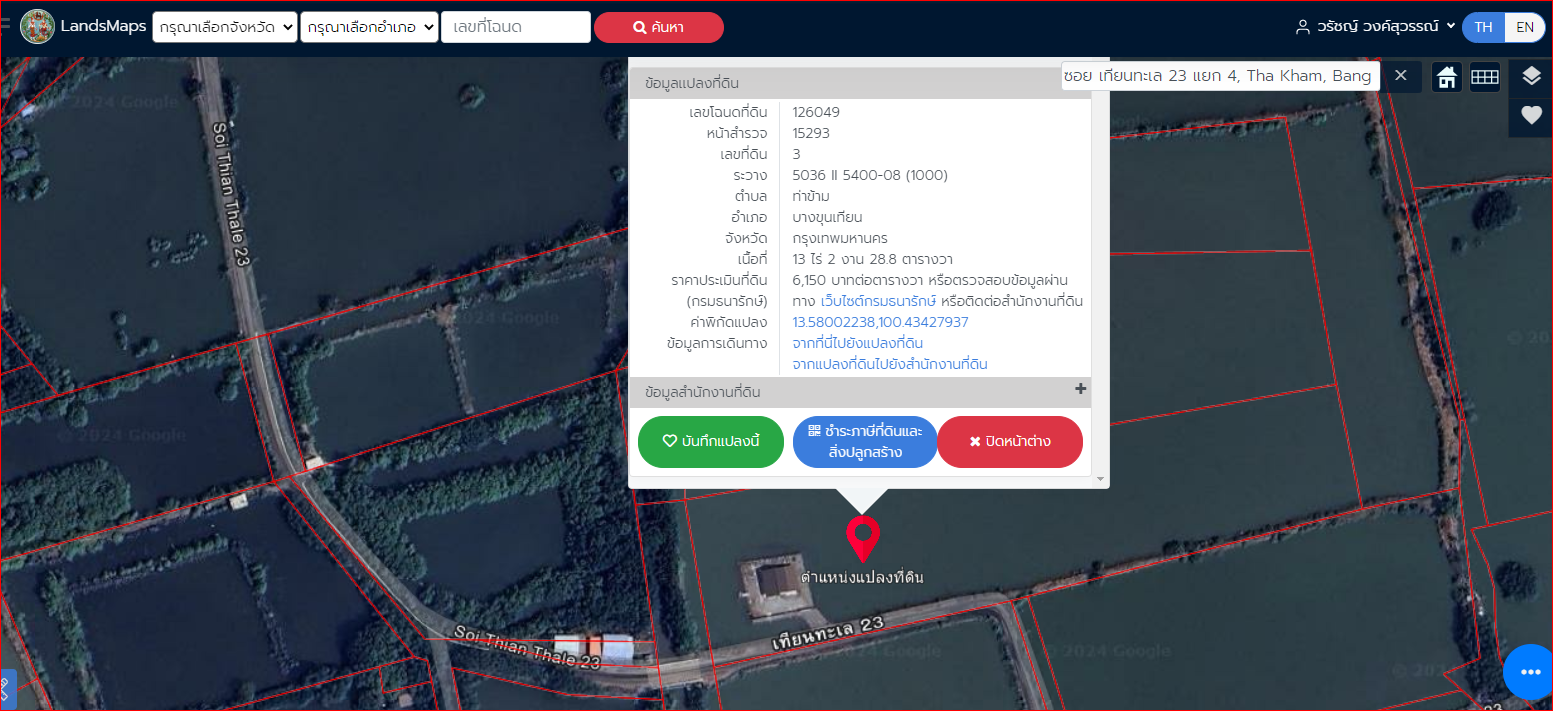Clear the address search with X icon
This screenshot has height=711, width=1553.
(x=1401, y=75)
